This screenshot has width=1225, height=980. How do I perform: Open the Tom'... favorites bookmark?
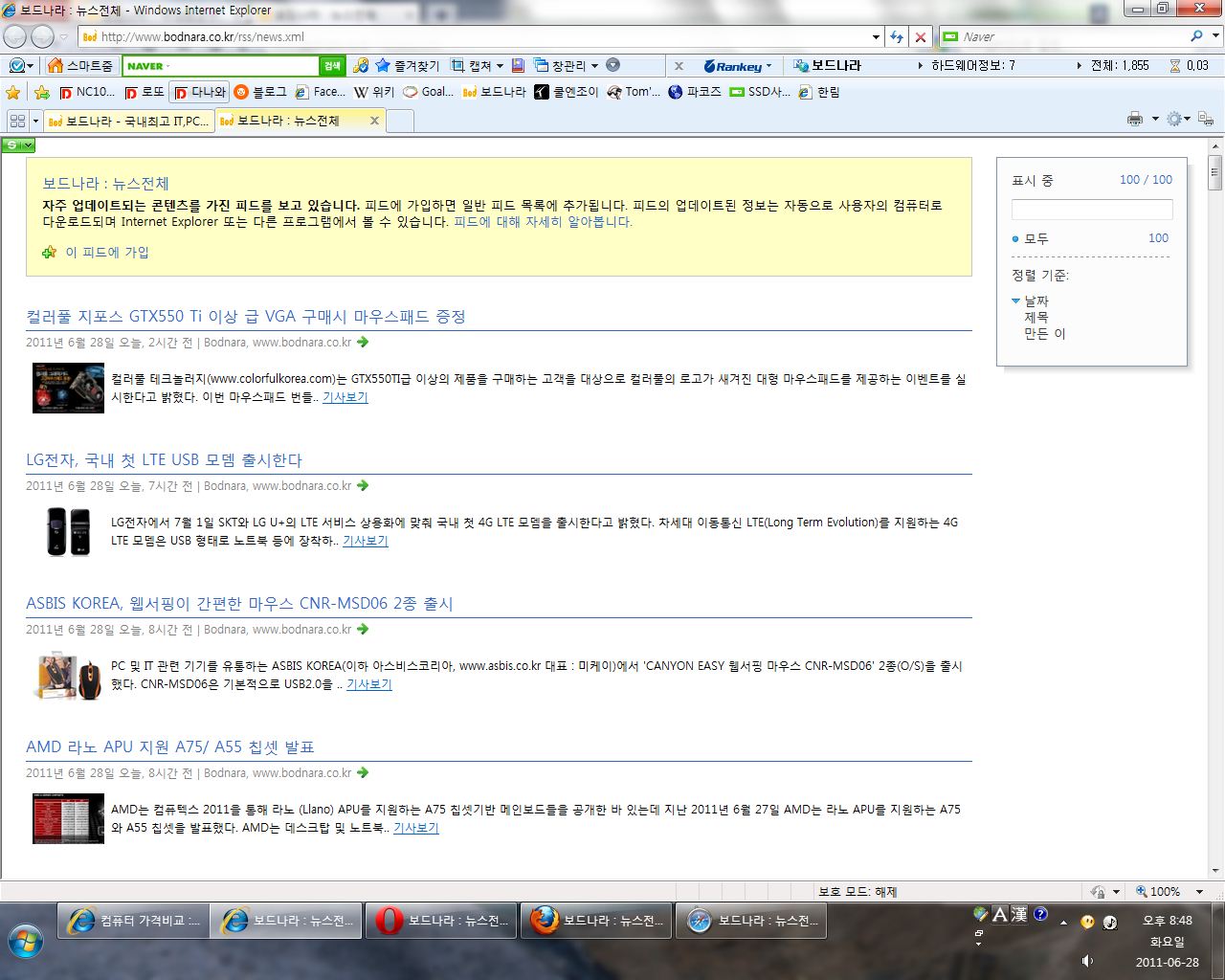tap(634, 93)
